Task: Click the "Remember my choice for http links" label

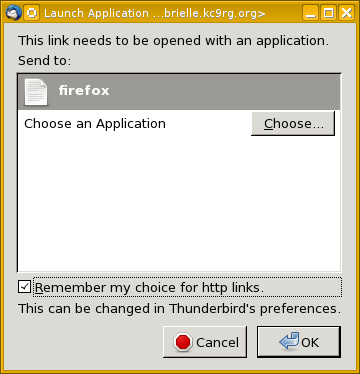Action: [x=149, y=287]
